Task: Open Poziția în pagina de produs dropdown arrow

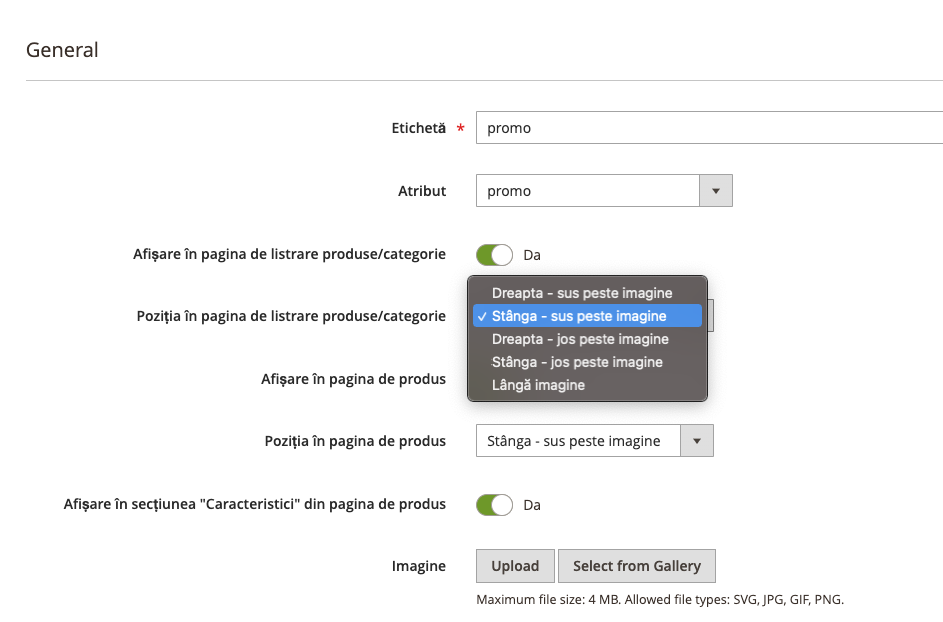Action: (x=697, y=441)
